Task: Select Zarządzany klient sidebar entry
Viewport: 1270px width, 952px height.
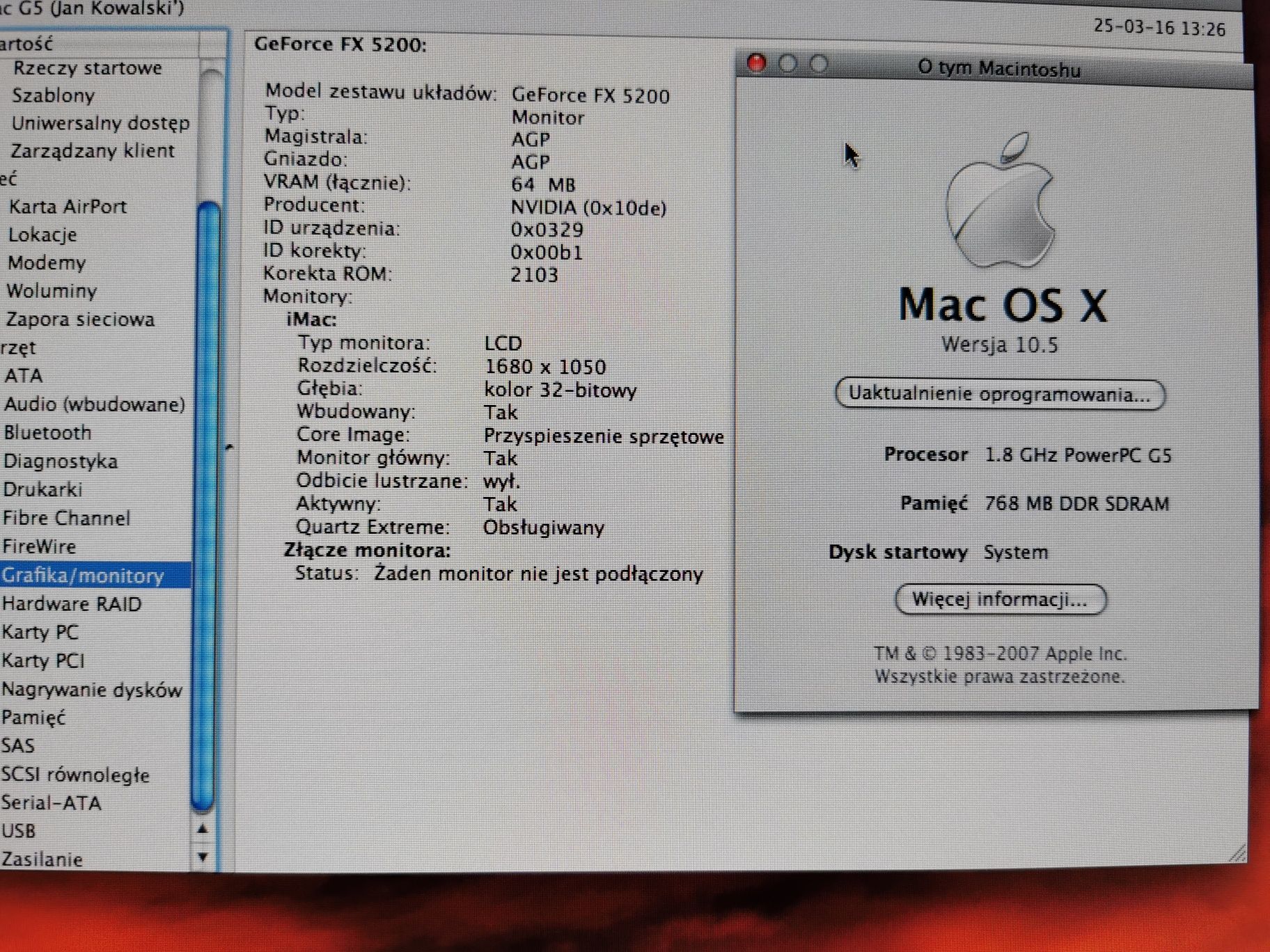Action: 92,151
